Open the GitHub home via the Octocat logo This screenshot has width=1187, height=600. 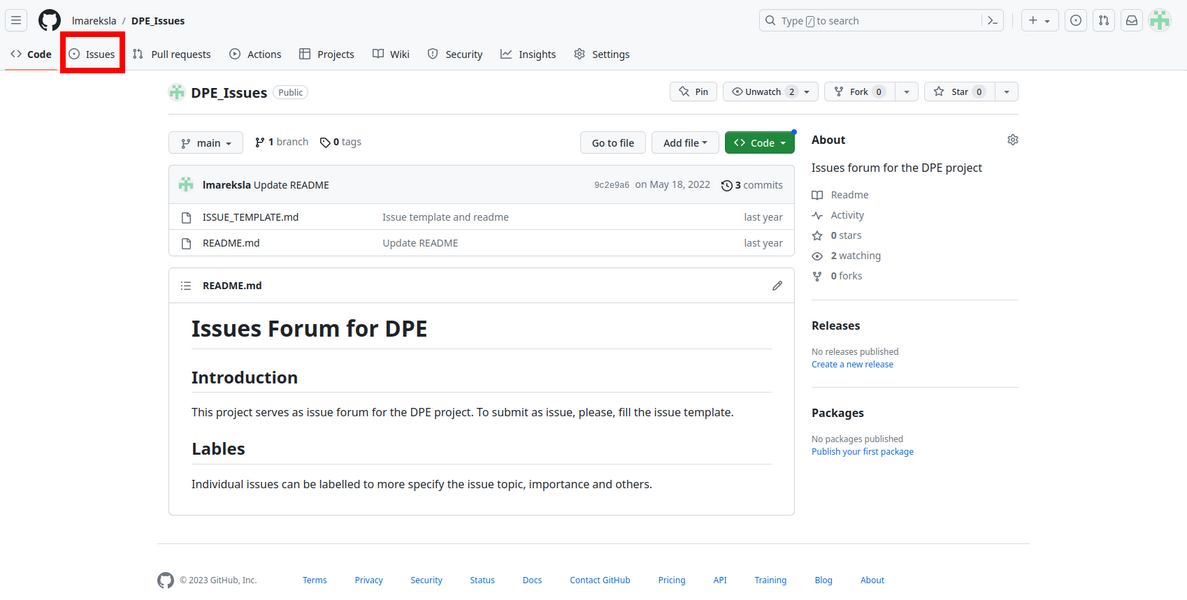[x=49, y=20]
